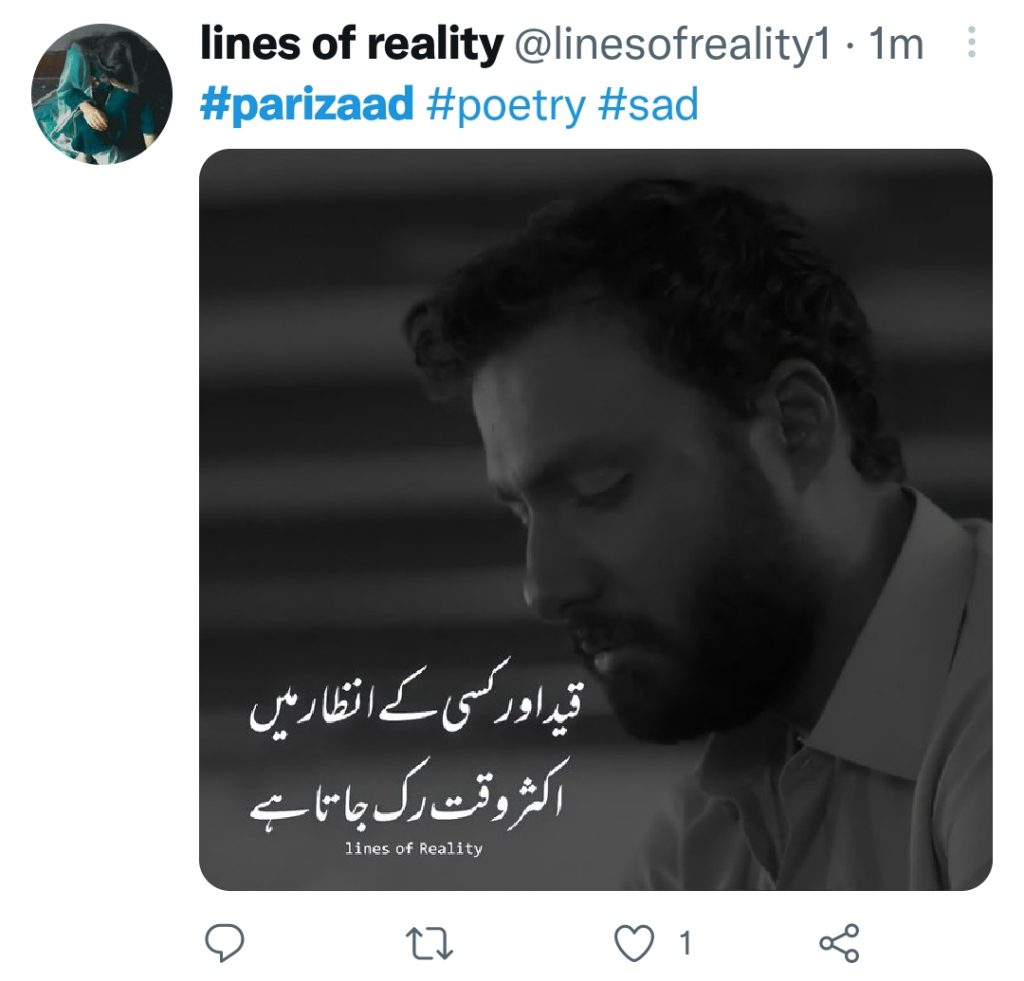1024x981 pixels.
Task: Open the share icon below the tweet
Action: 840,943
